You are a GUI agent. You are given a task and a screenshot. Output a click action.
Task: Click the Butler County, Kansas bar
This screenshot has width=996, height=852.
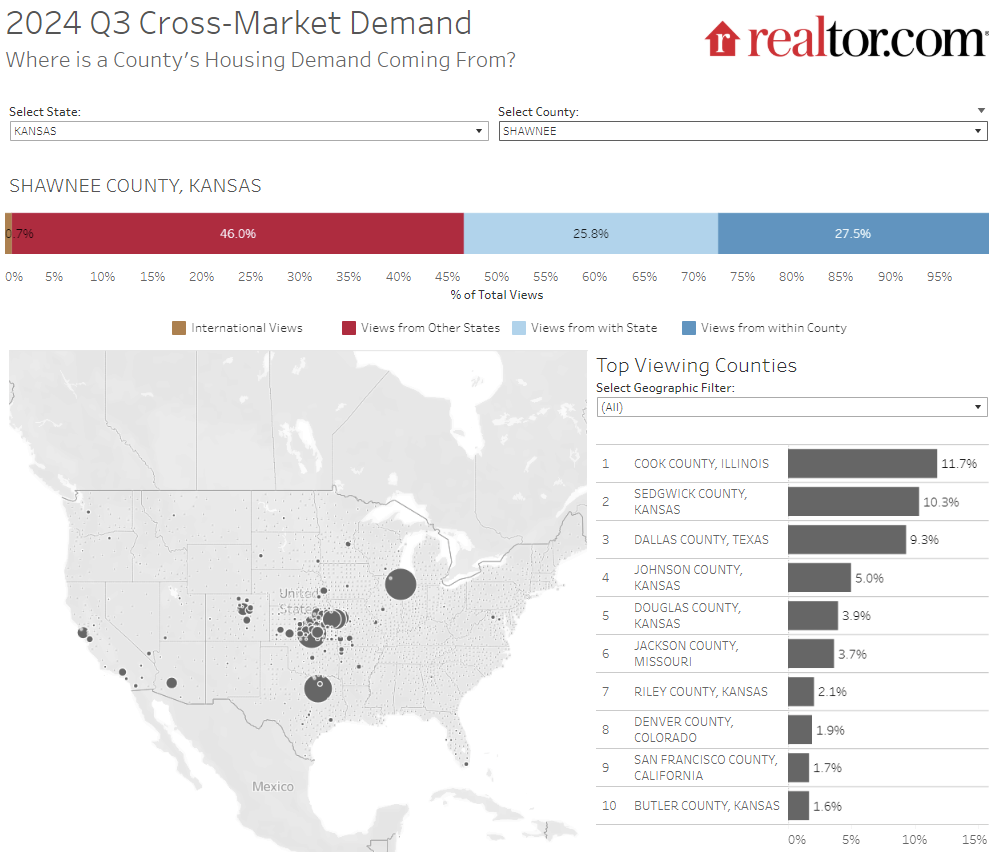click(798, 806)
